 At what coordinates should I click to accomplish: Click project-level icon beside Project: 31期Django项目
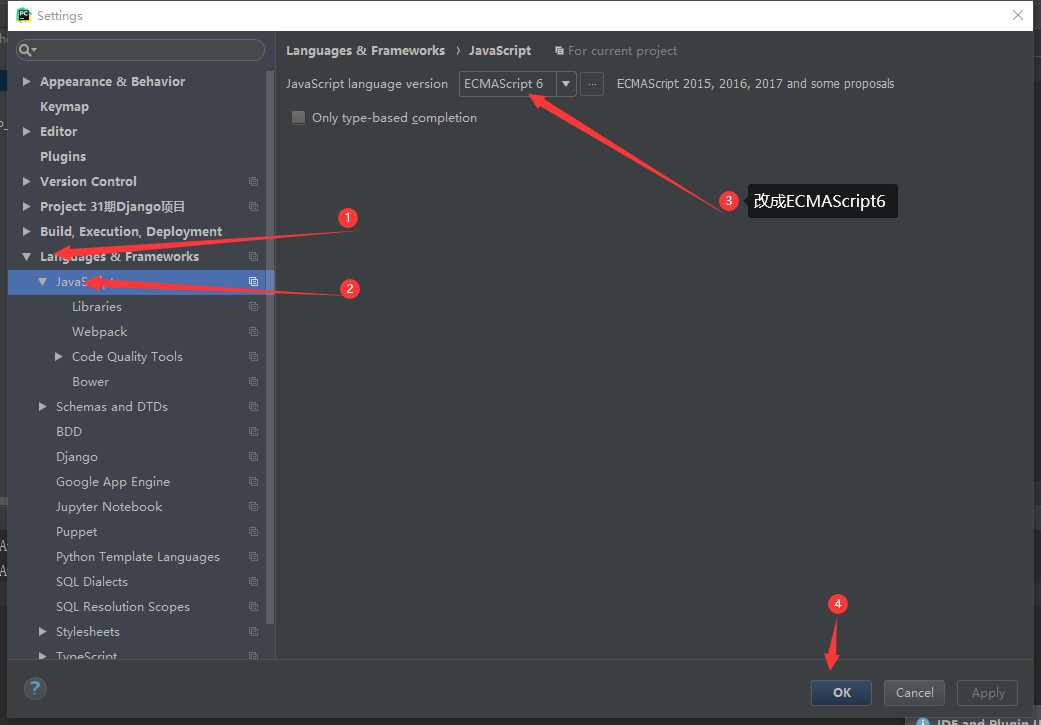tap(253, 206)
